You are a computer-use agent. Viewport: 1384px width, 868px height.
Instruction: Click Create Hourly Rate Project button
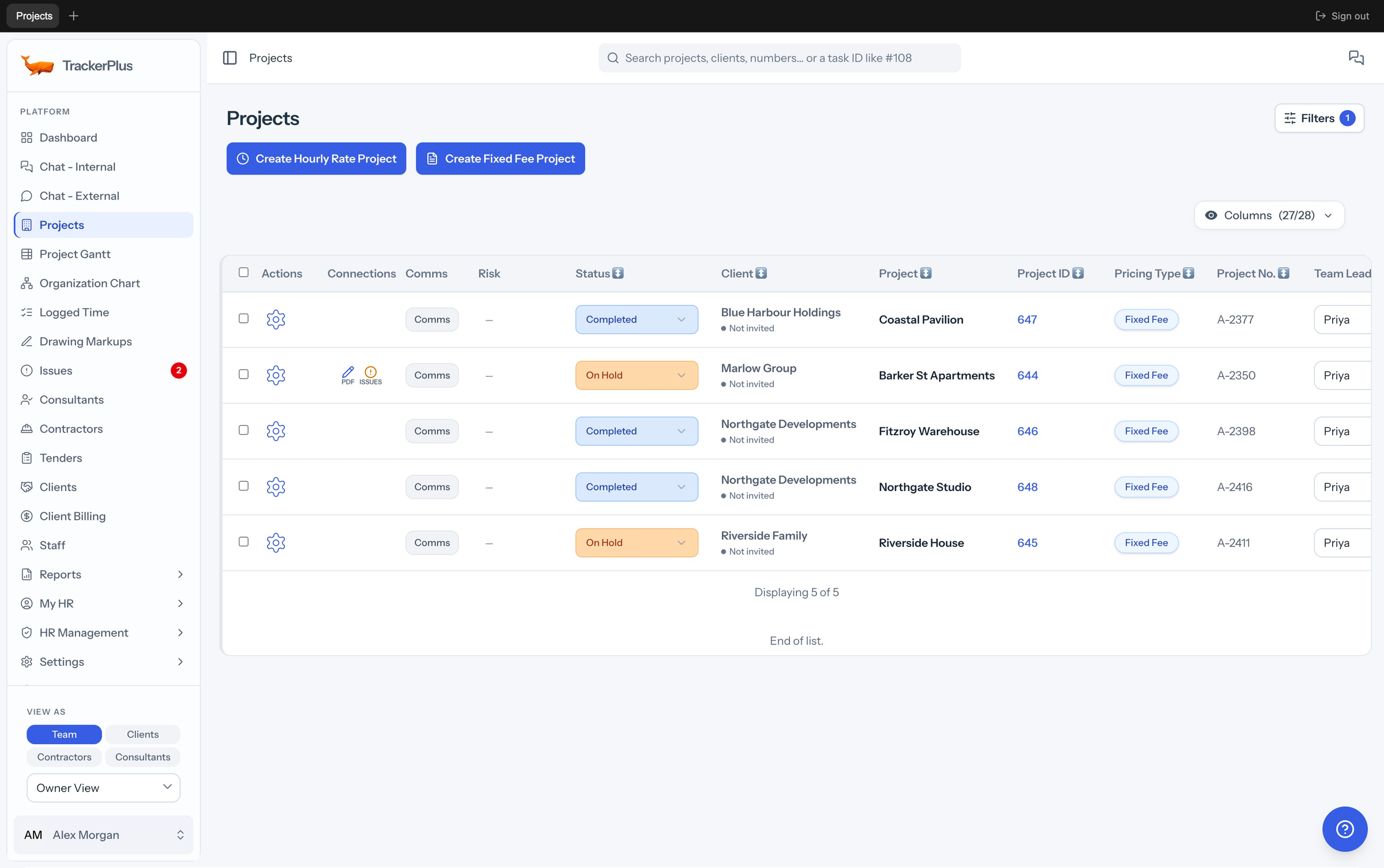[316, 158]
